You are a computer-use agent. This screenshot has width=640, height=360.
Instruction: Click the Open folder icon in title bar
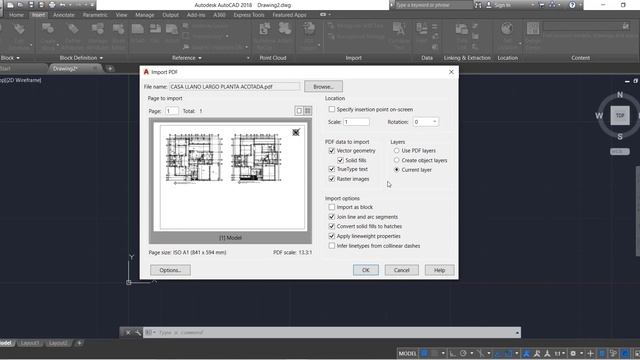click(20, 5)
